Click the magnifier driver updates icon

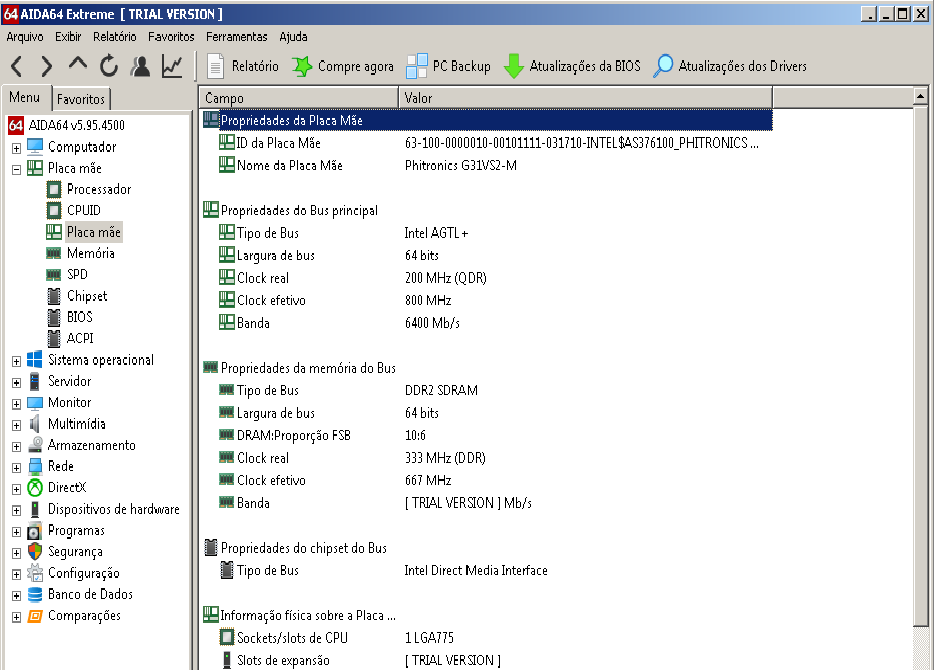[x=663, y=66]
